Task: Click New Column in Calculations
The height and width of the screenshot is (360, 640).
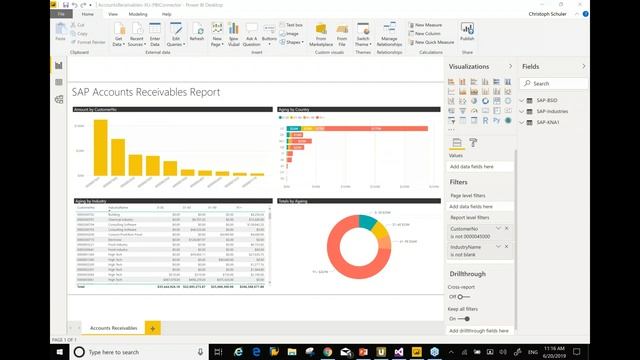Action: (x=424, y=33)
